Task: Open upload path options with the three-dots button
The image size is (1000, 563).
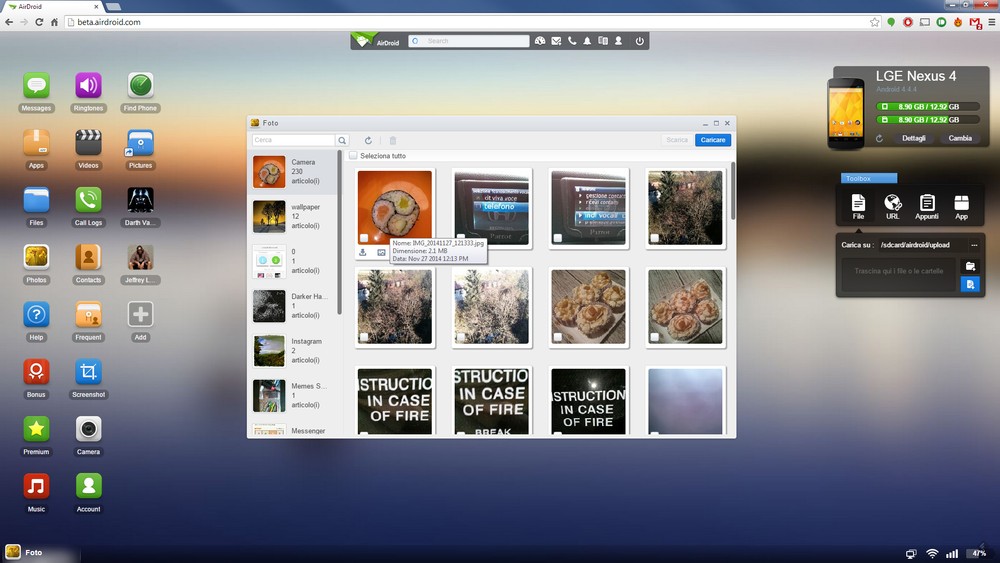Action: (x=974, y=245)
